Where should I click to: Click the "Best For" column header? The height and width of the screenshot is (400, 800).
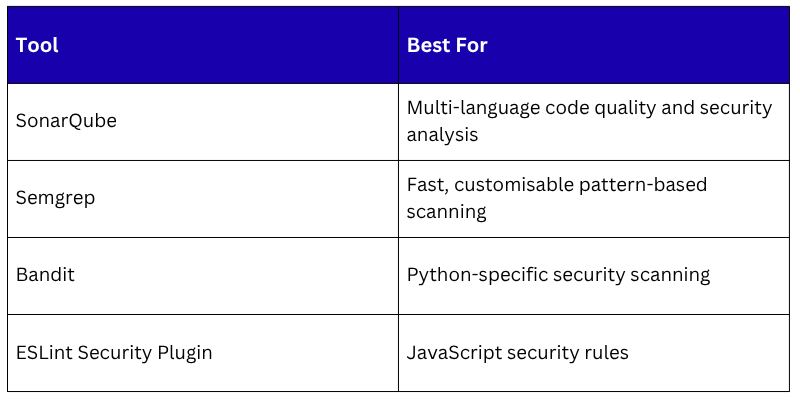(447, 46)
